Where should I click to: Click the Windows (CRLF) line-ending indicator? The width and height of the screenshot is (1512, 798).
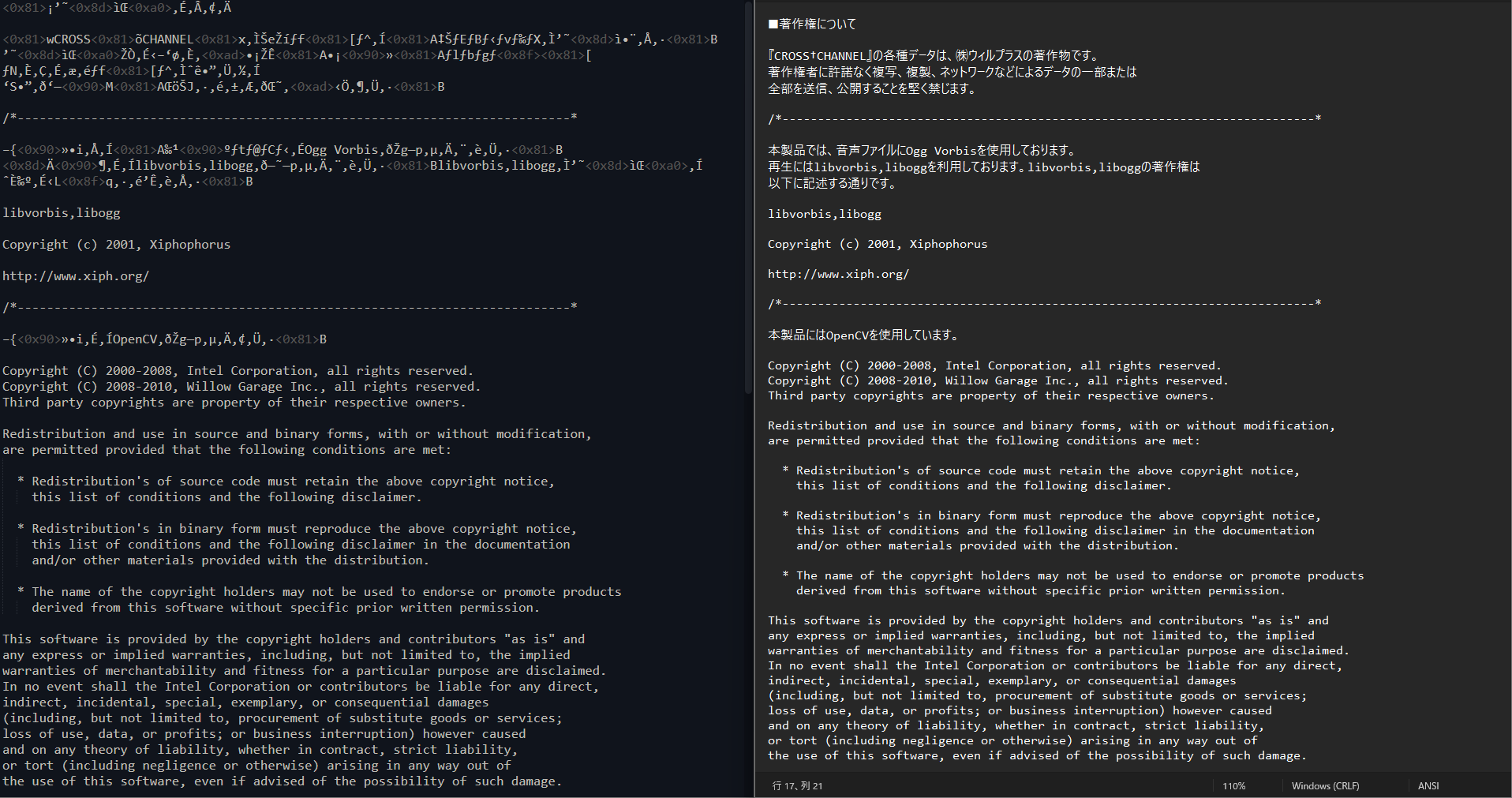[x=1324, y=785]
